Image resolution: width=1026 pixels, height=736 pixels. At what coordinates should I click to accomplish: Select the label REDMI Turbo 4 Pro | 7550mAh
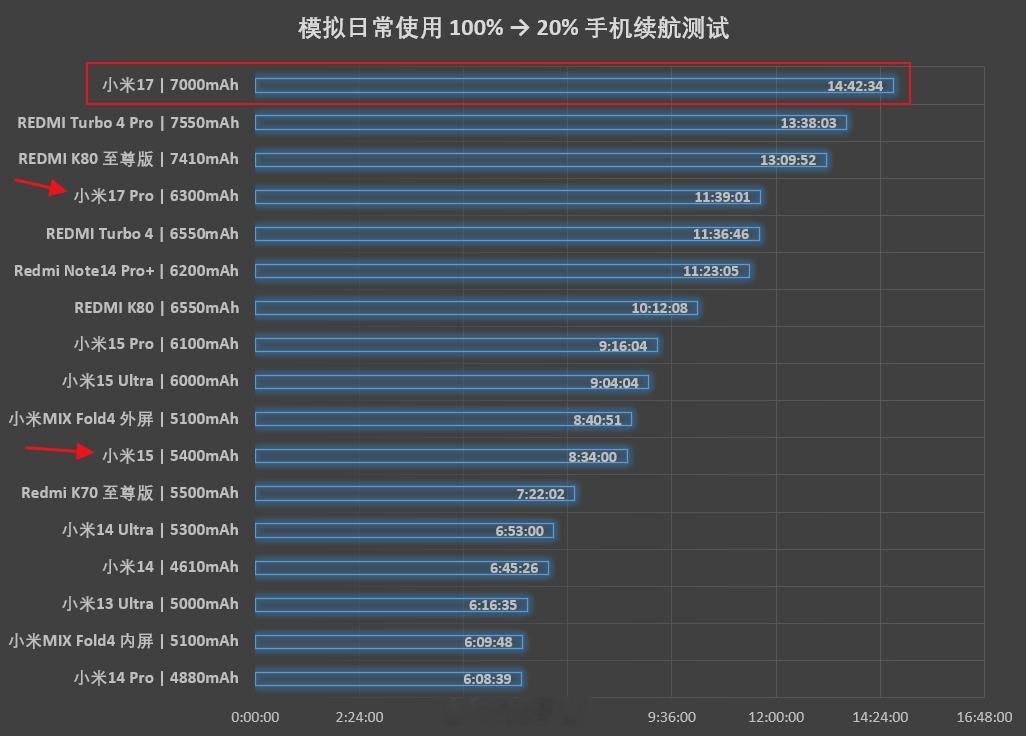pos(128,123)
